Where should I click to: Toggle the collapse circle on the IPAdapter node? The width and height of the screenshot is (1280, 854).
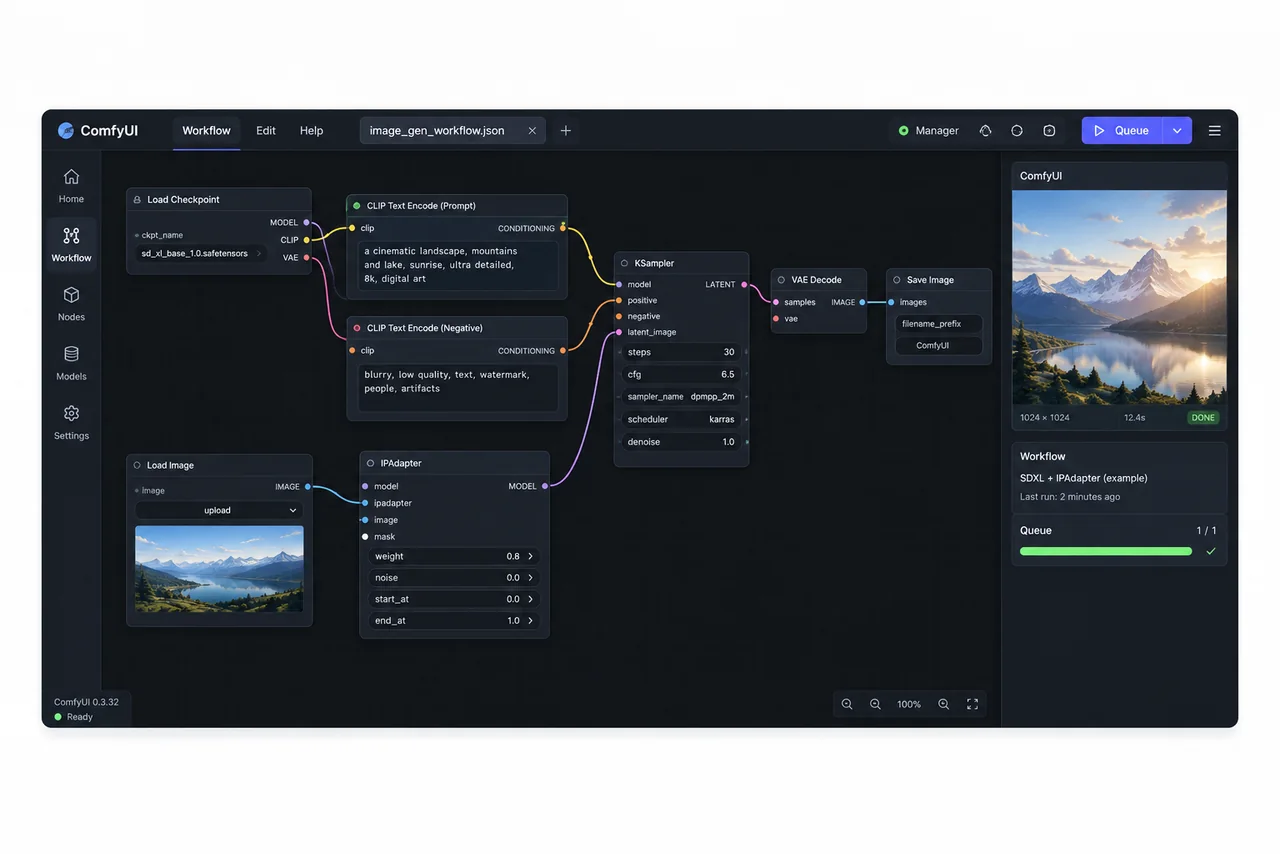[x=371, y=463]
